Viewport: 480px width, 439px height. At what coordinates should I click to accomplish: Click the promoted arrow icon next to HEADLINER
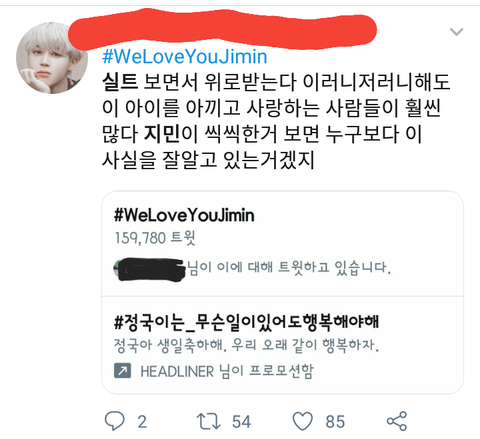tap(122, 371)
